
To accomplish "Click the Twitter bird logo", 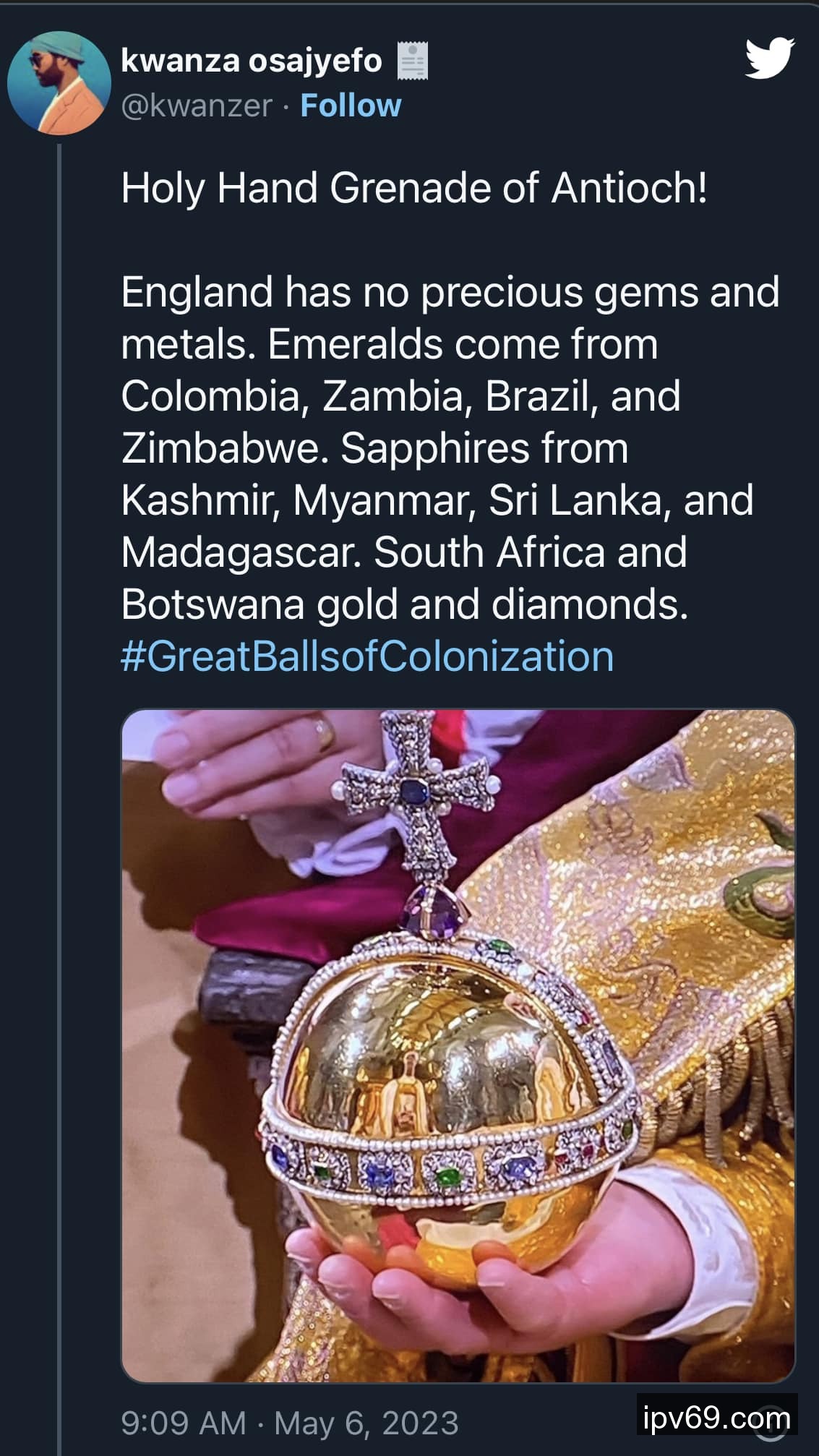I will (770, 58).
